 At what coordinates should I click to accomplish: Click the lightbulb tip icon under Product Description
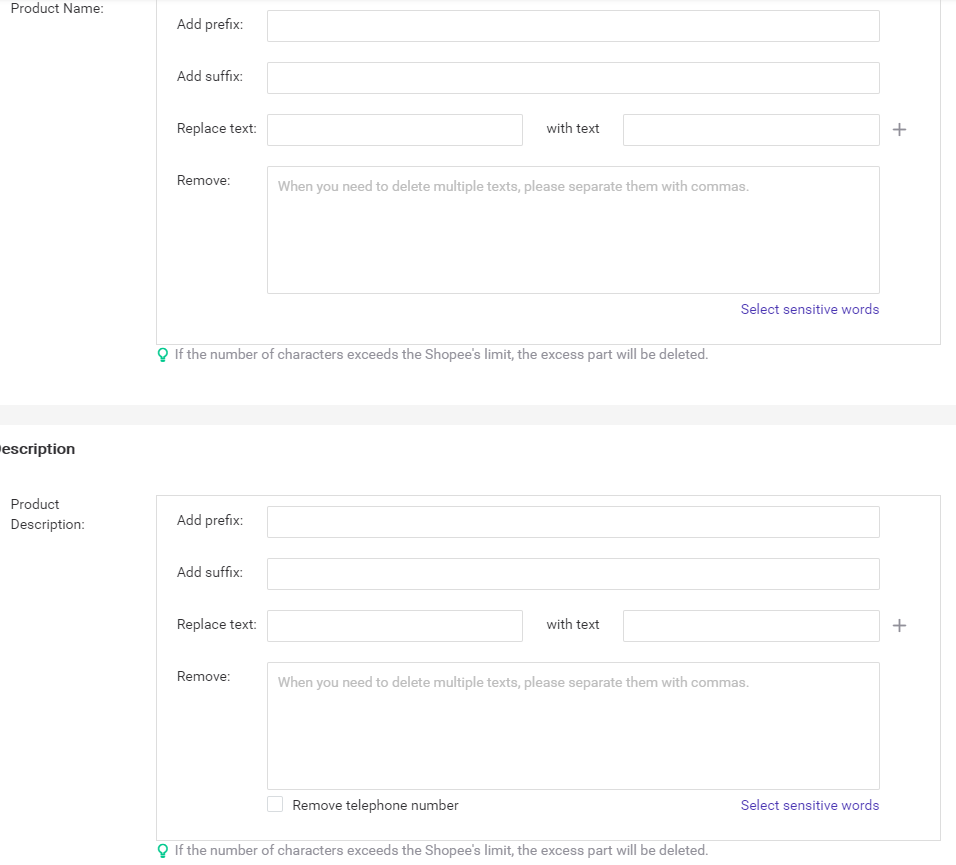coord(163,851)
